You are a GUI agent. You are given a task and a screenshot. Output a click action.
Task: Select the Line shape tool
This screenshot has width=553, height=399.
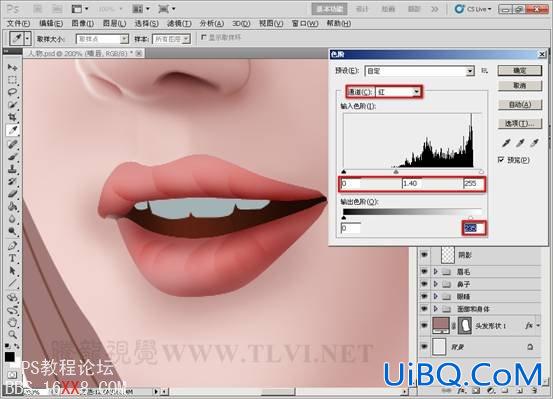point(12,283)
